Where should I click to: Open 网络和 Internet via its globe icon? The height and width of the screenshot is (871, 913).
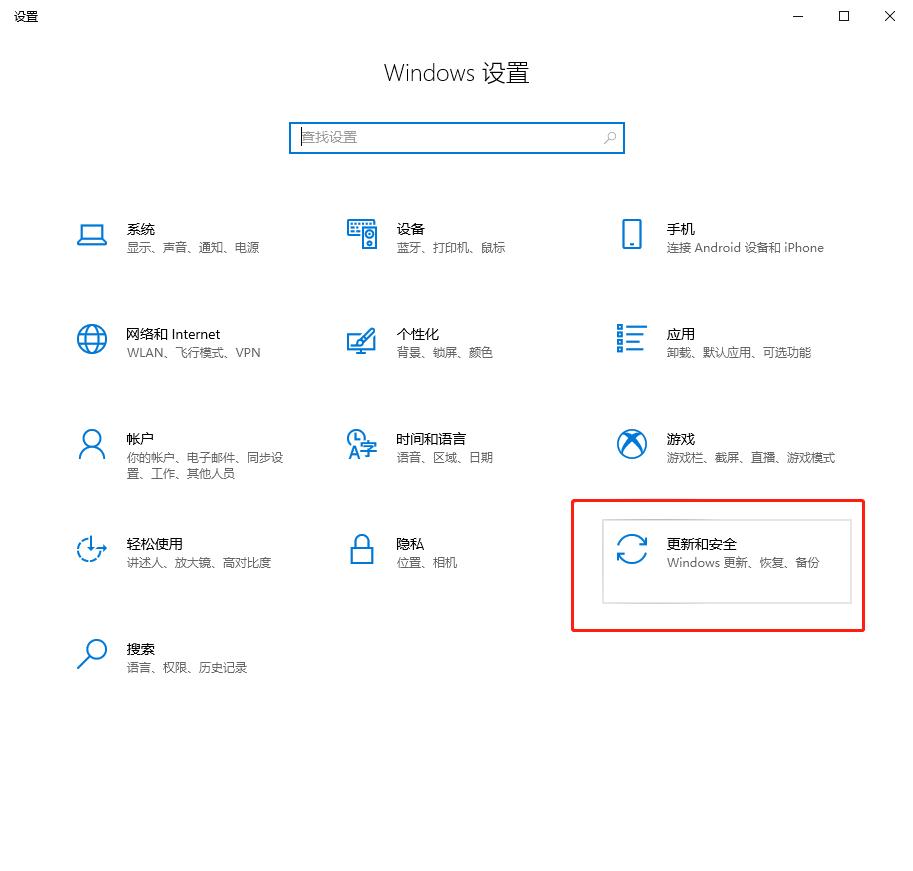coord(92,339)
